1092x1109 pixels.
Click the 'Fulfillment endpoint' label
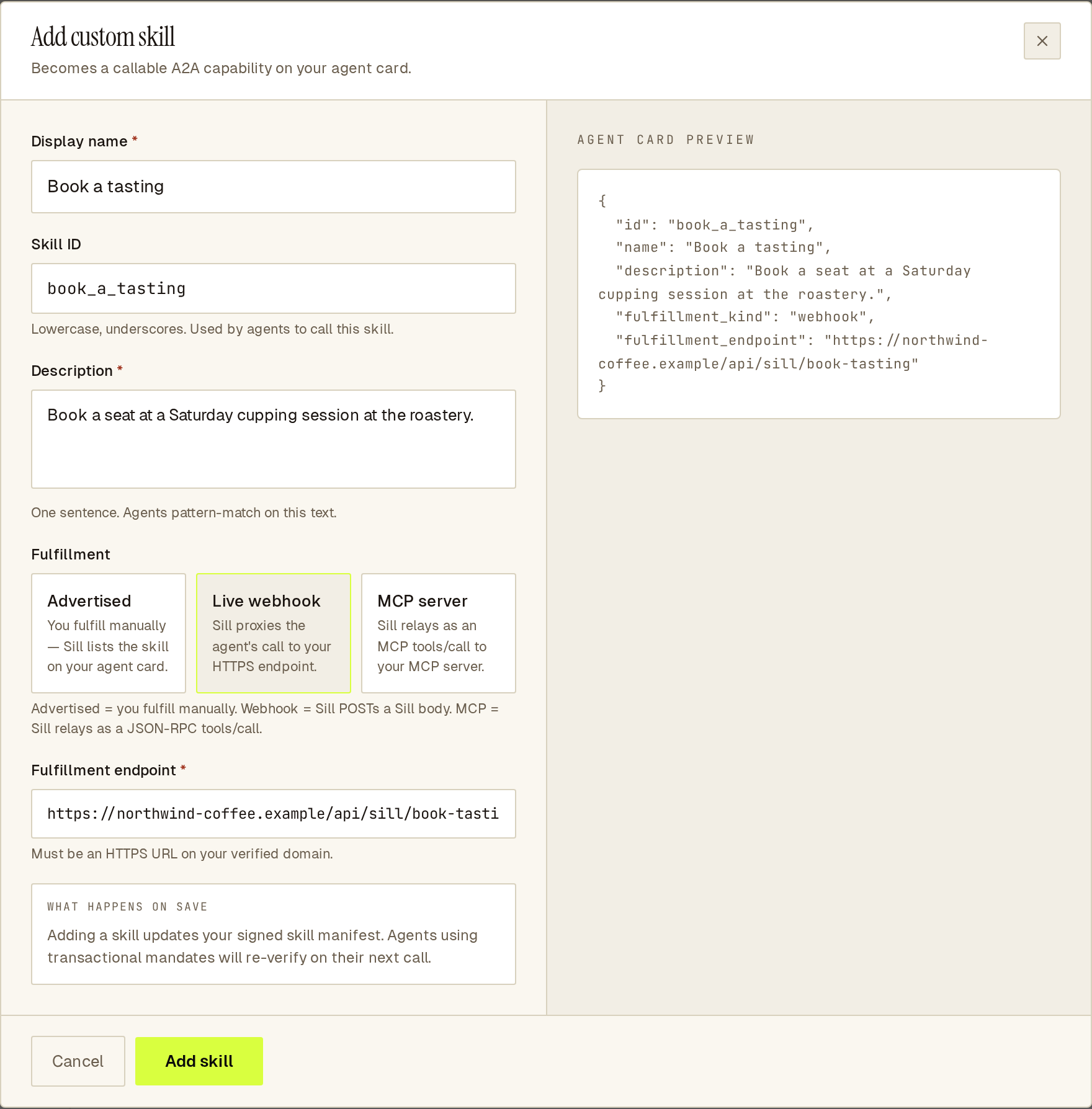tap(109, 770)
